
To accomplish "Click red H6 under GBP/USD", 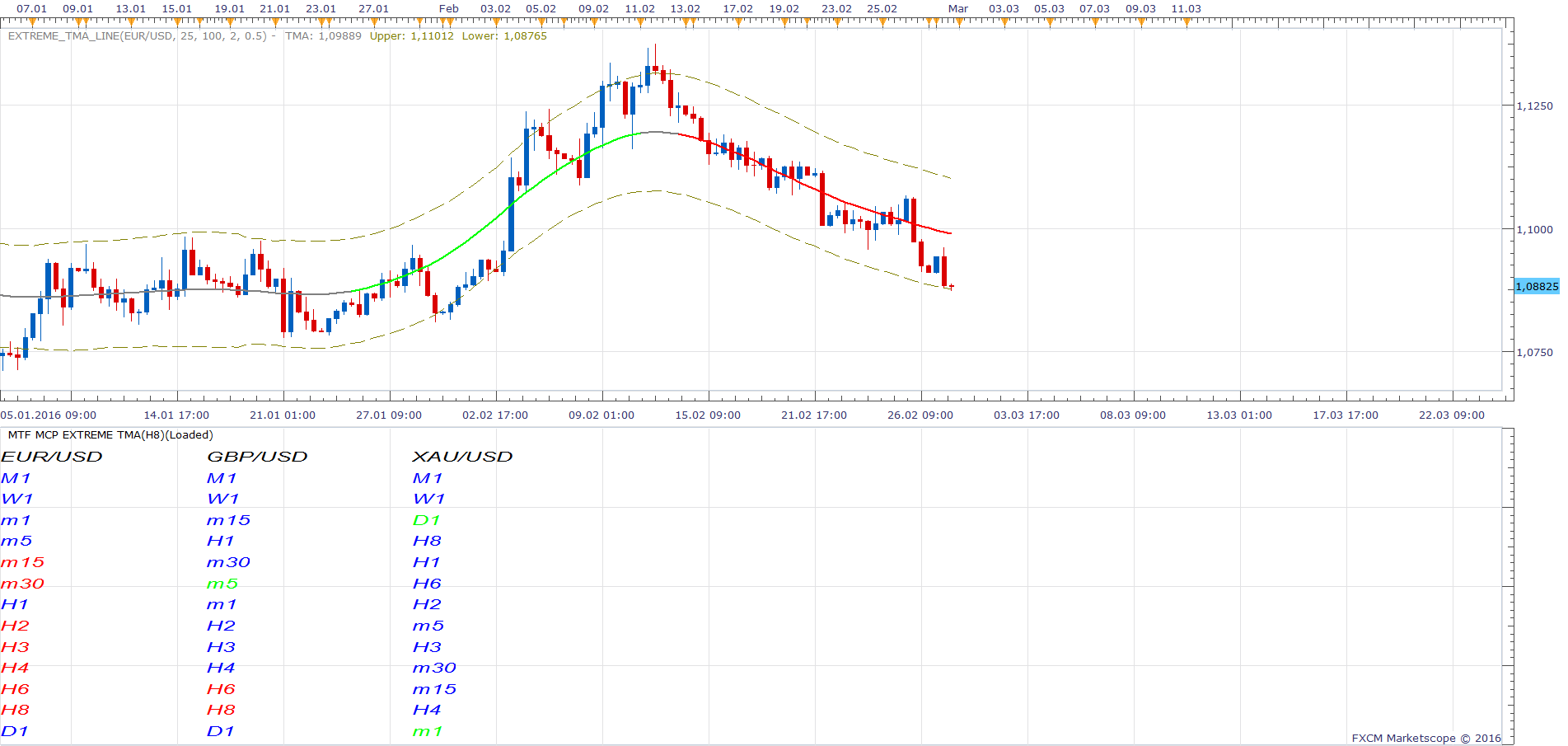I will point(222,689).
